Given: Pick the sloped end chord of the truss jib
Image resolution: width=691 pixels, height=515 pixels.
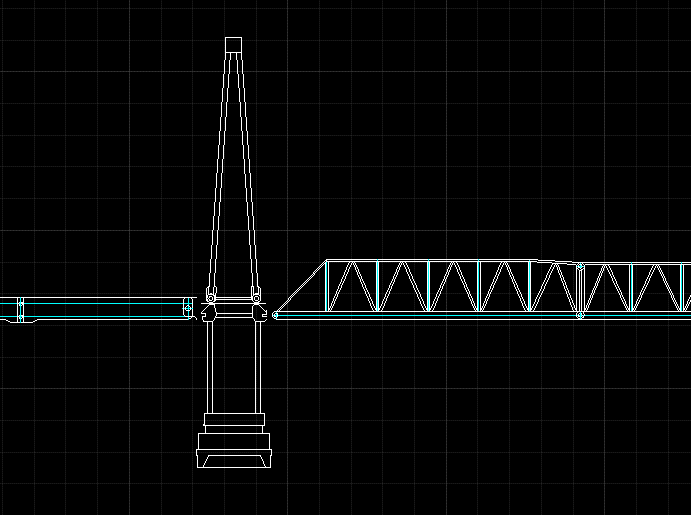Looking at the screenshot, I should [x=301, y=286].
